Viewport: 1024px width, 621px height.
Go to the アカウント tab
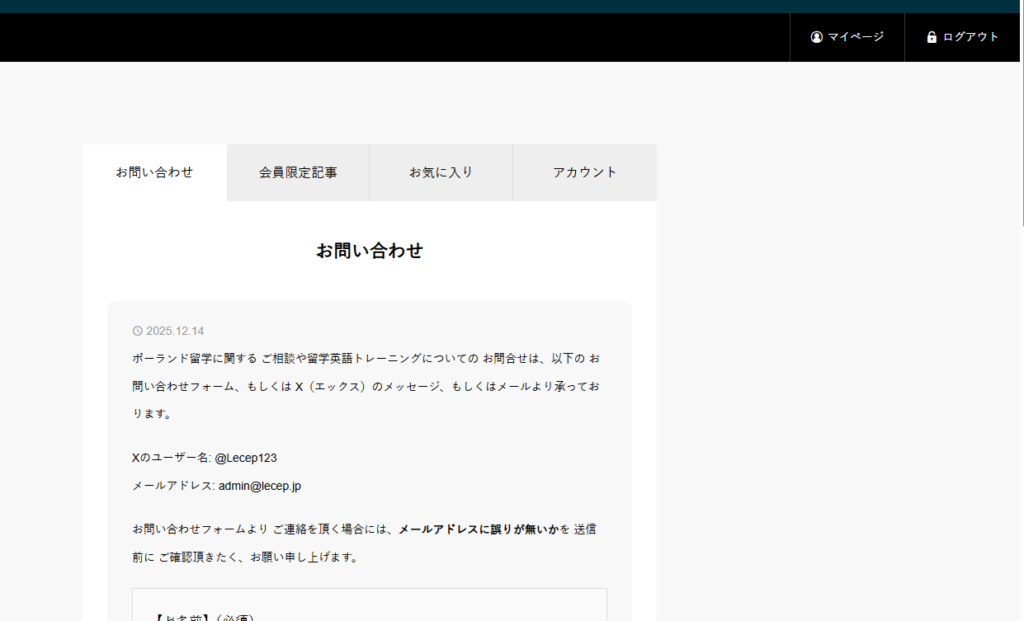585,172
